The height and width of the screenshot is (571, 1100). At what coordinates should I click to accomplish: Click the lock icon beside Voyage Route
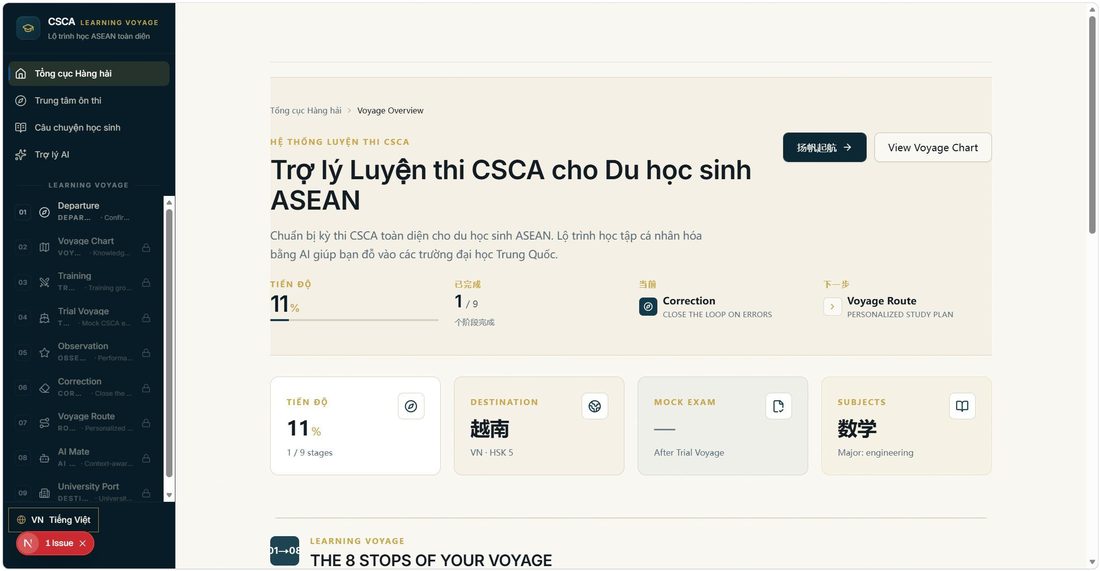[146, 423]
